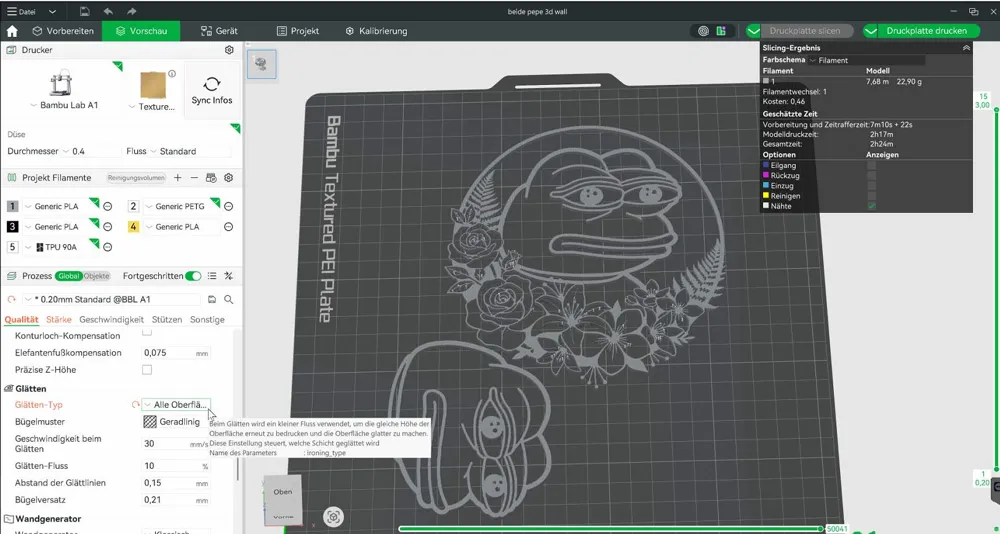This screenshot has width=1000, height=534.
Task: Open print options arrow beside Druckplatte drucken
Action: click(871, 31)
